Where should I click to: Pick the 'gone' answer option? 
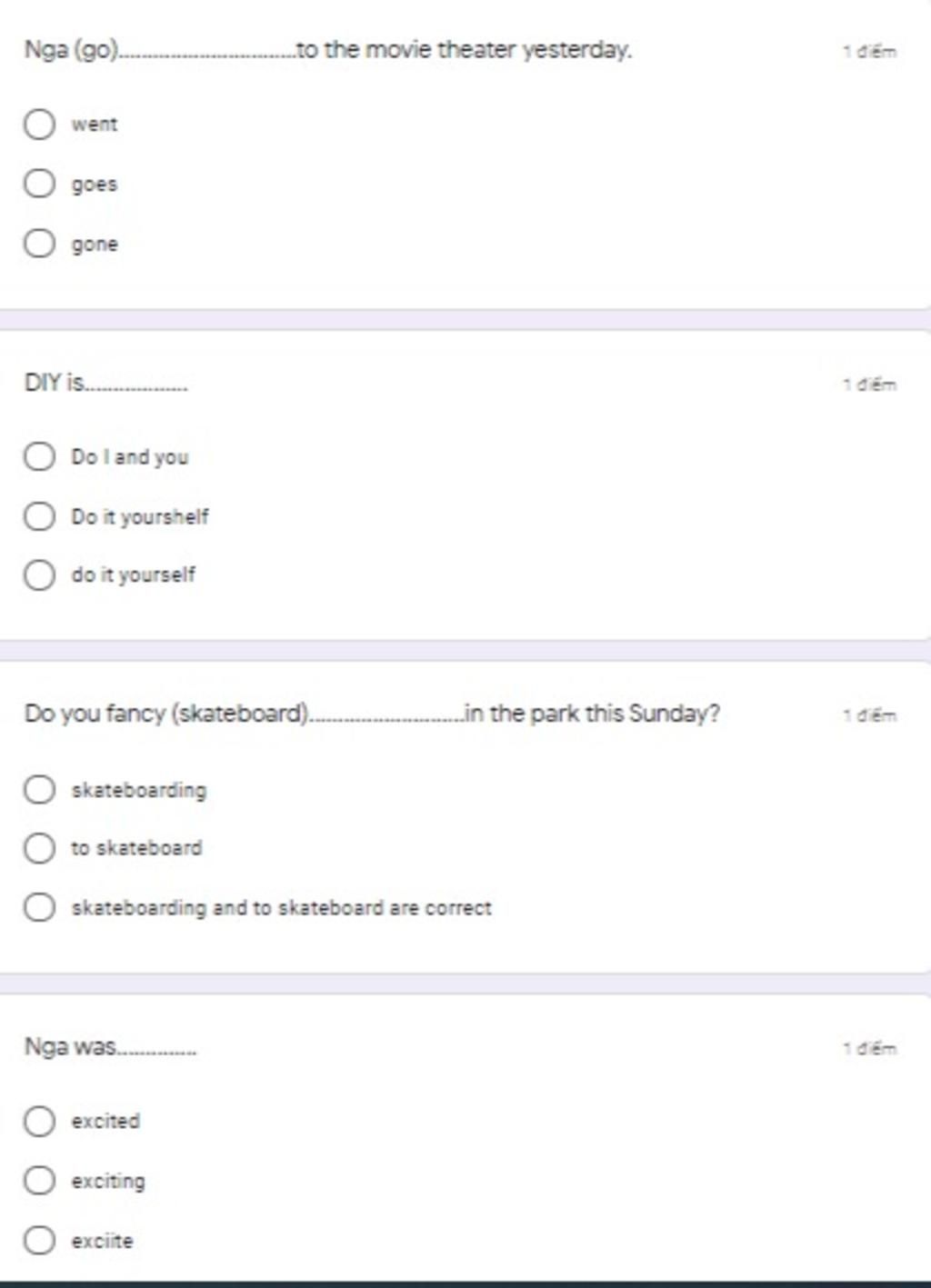click(x=39, y=244)
